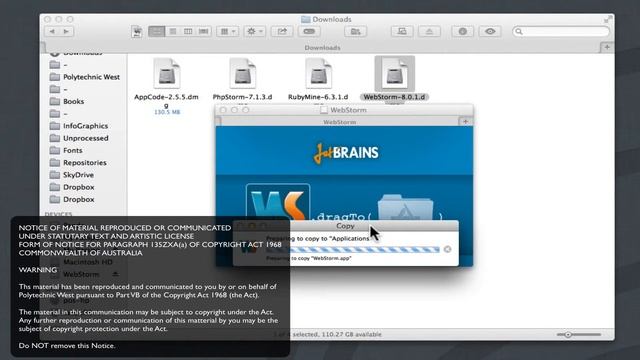Switch to list view
The height and width of the screenshot is (360, 640).
click(x=173, y=31)
